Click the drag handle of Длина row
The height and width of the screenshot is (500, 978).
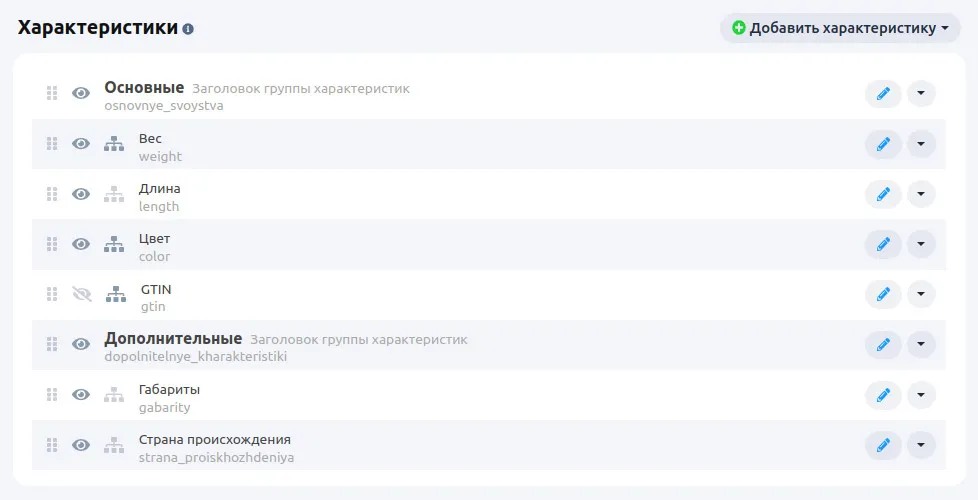[52, 194]
